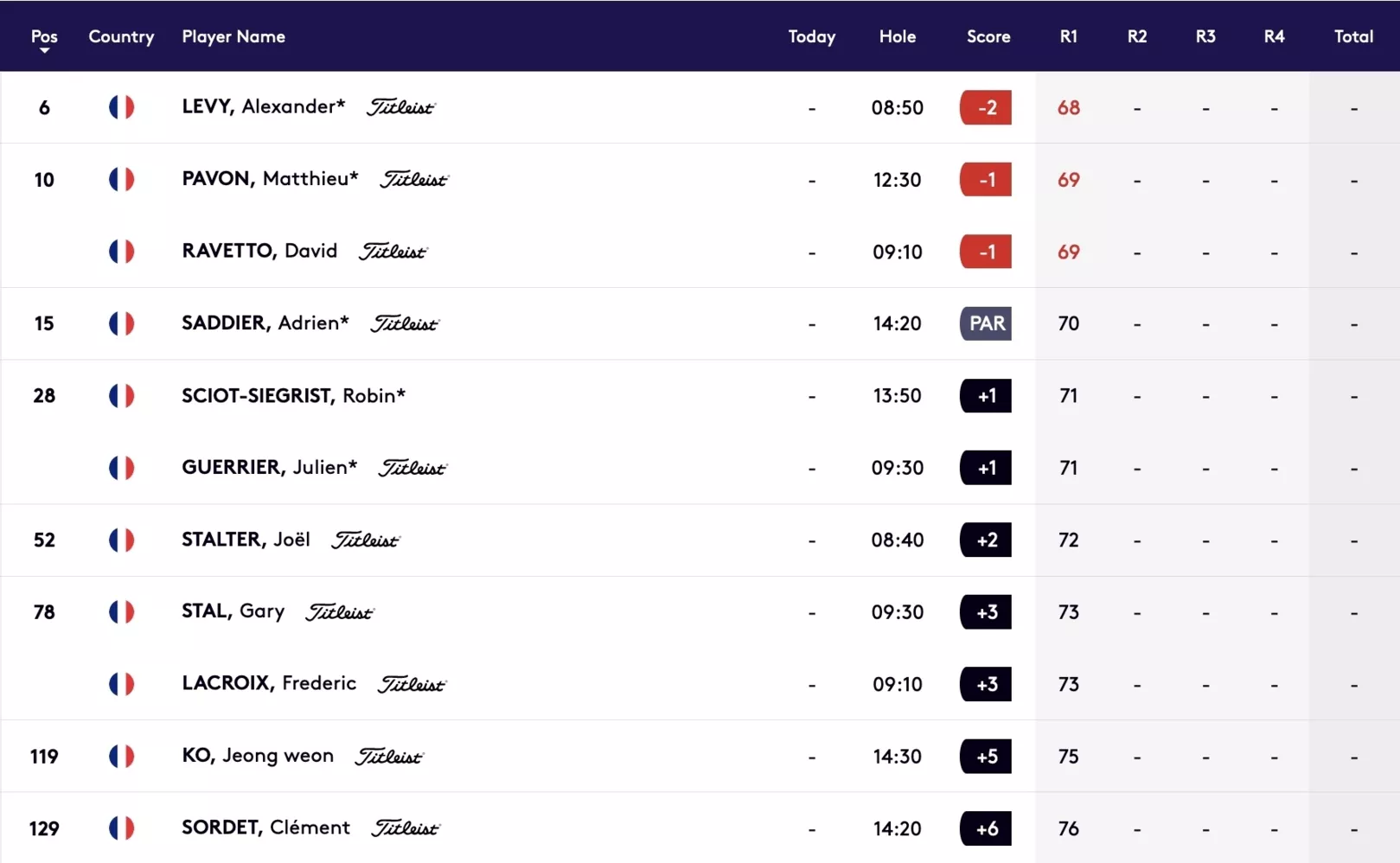Viewport: 1400px width, 863px height.
Task: Click the Titleist logo next to SADDIER, Adrien
Action: tap(405, 323)
